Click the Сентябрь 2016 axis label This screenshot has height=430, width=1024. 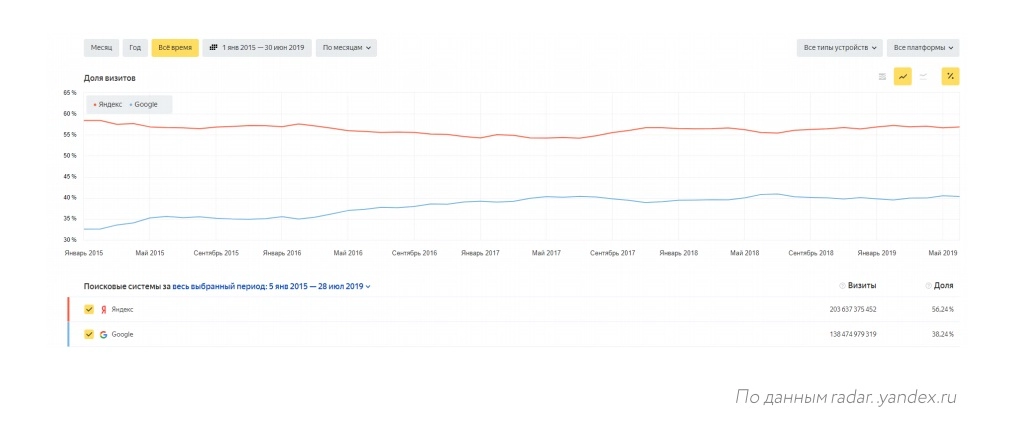point(414,253)
